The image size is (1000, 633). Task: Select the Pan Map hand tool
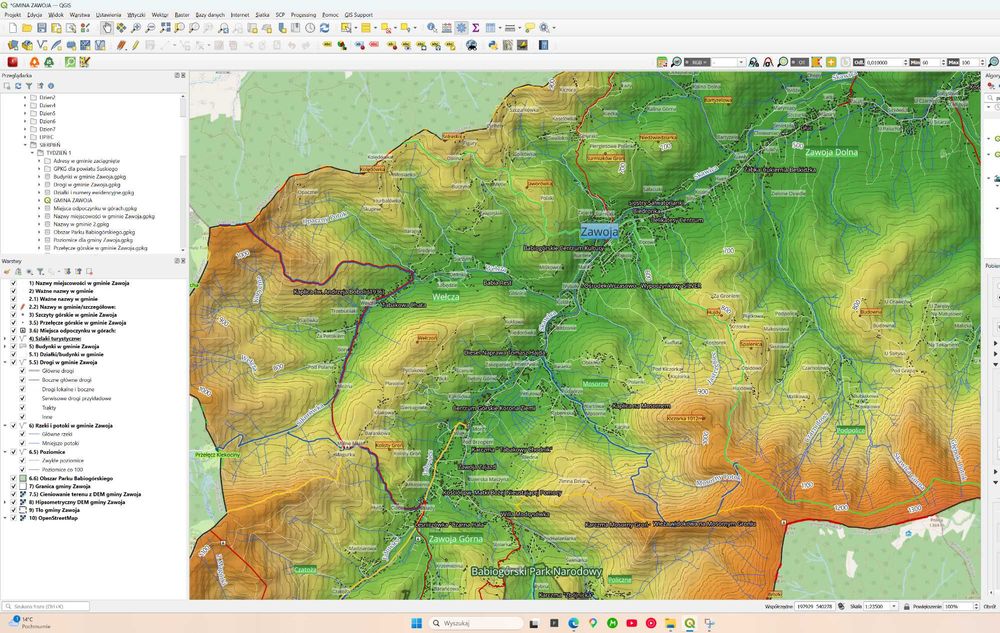coord(107,28)
